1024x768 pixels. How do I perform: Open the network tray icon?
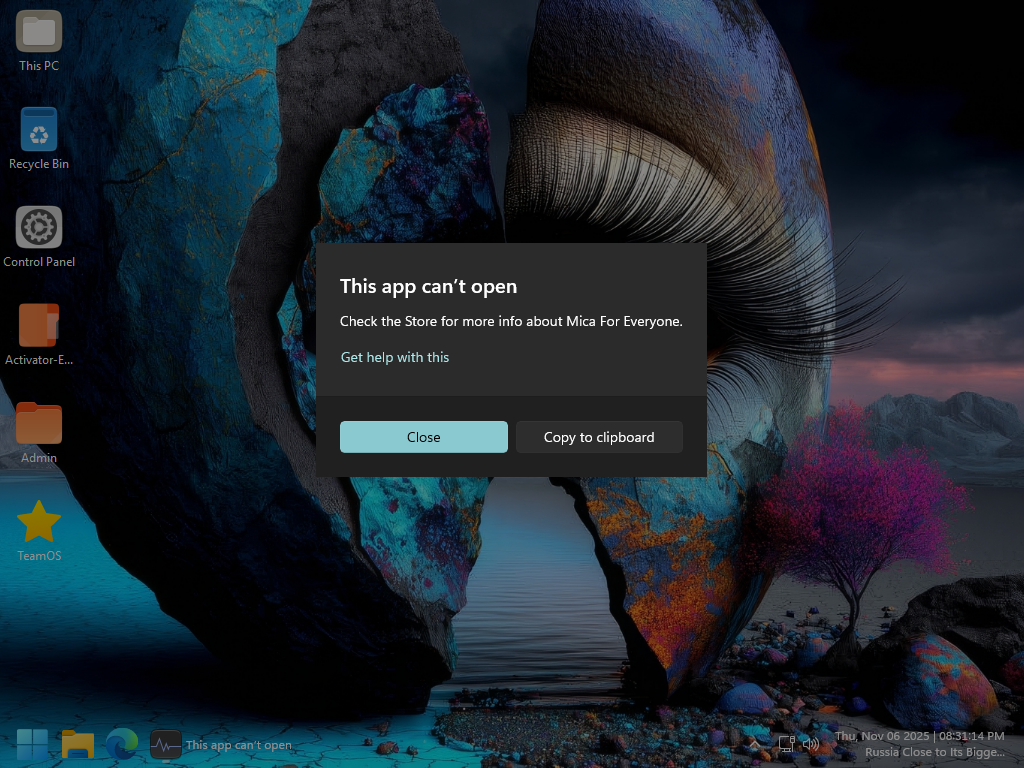point(786,744)
